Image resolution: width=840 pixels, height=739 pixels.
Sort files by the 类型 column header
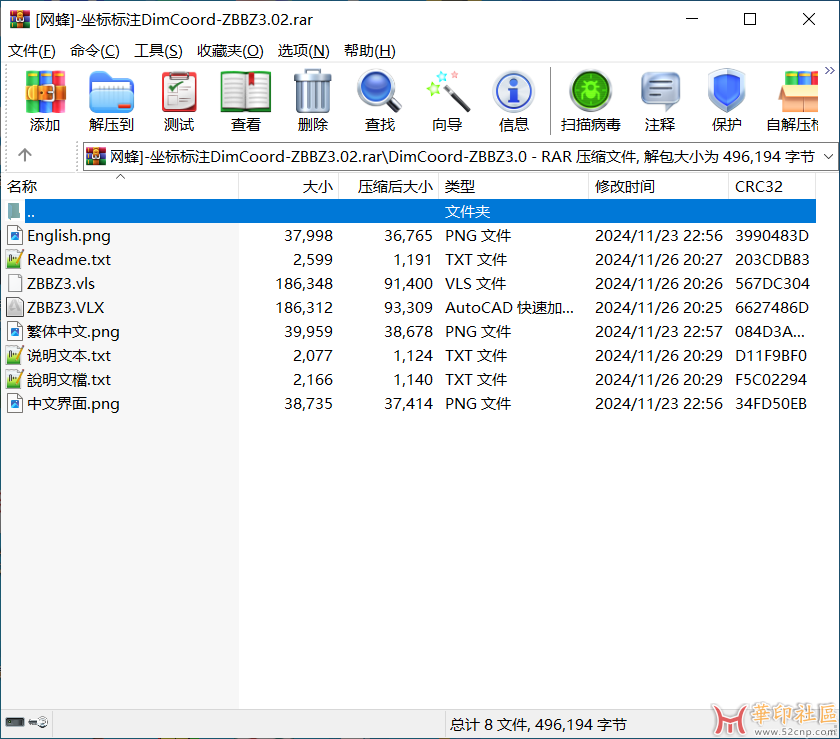513,186
